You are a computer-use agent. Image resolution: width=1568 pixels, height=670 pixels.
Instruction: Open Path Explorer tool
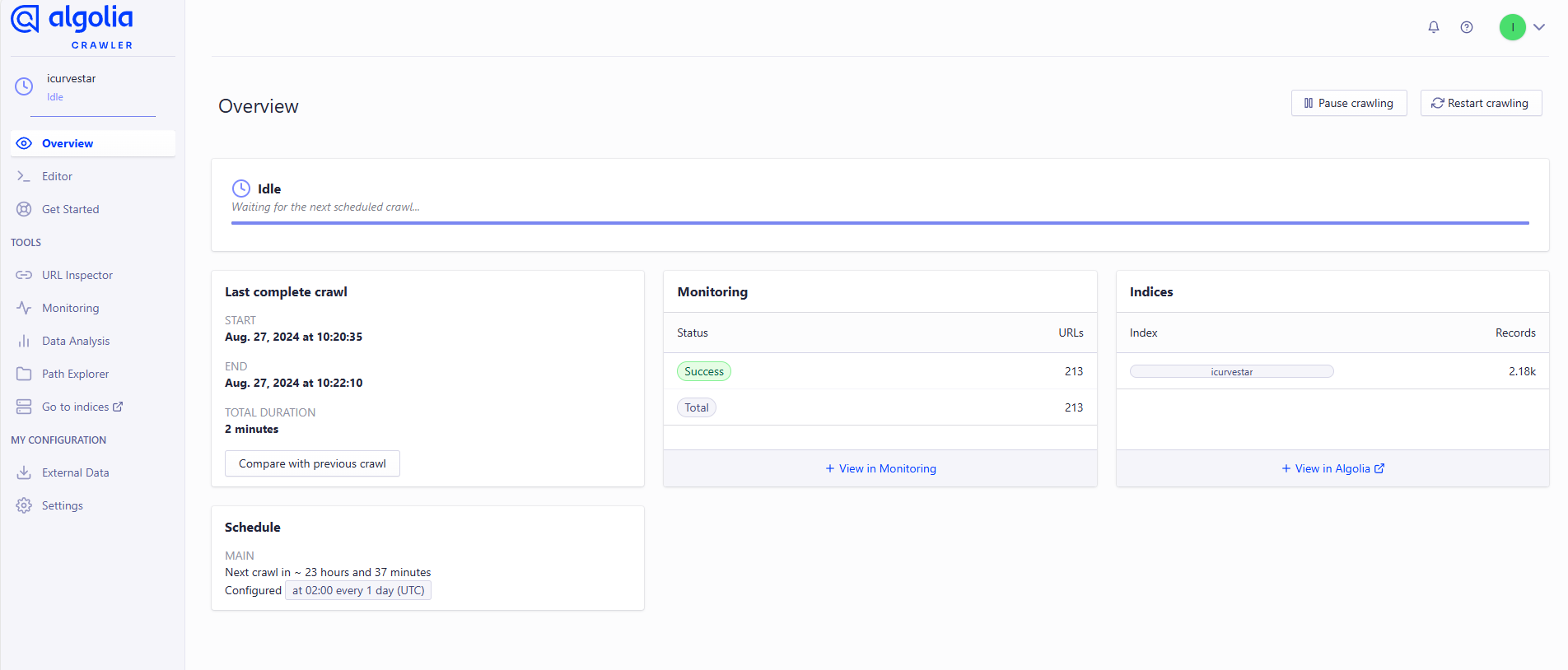75,374
